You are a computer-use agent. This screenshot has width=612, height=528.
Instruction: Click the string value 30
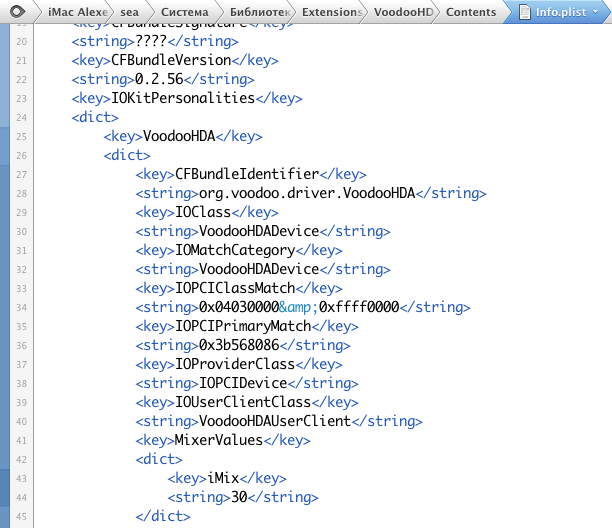click(x=239, y=497)
